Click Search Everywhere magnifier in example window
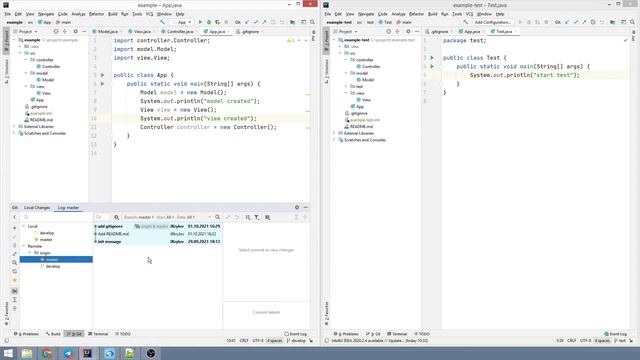 coord(312,22)
